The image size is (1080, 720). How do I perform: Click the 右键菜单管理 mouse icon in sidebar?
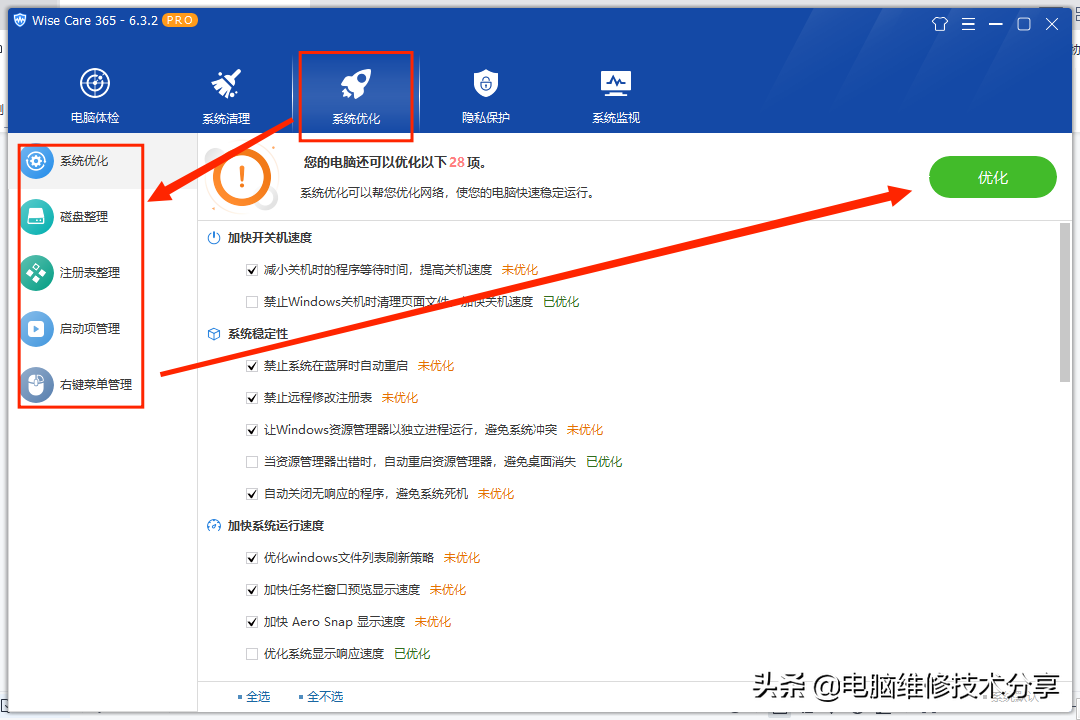(x=36, y=384)
